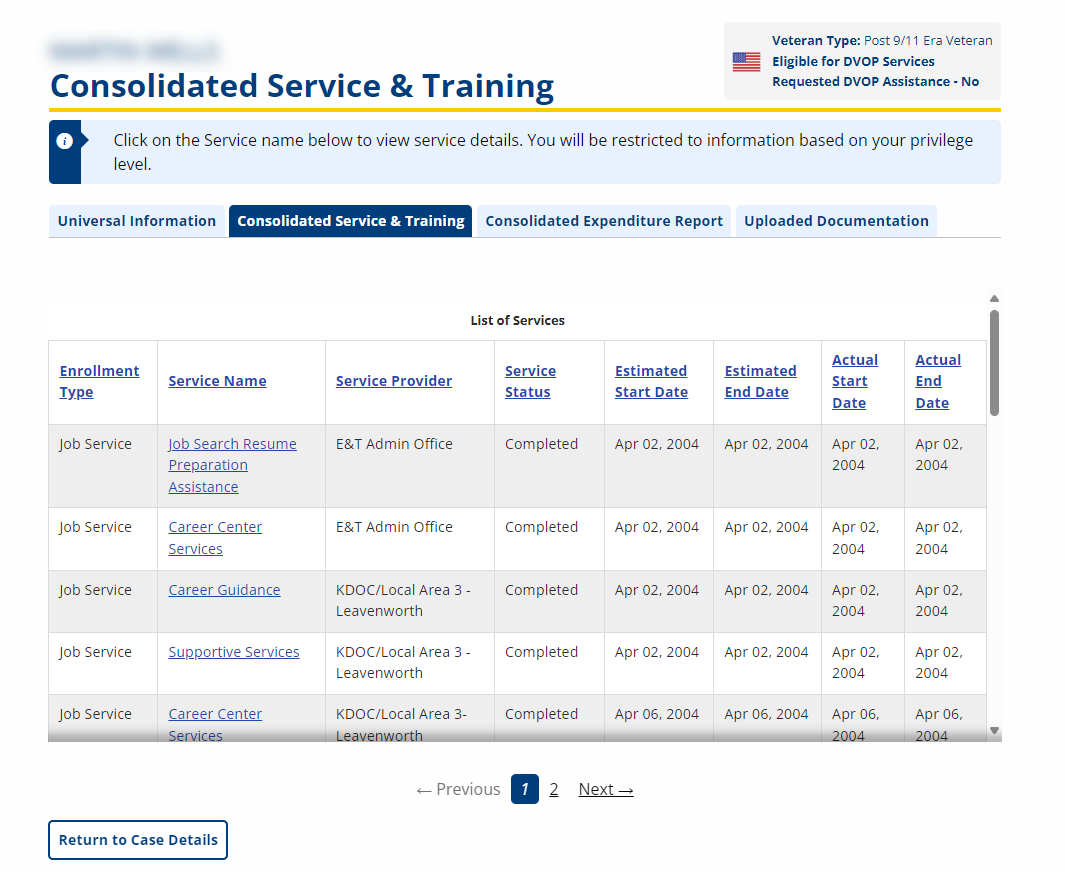Click the Consolidated Service & Training heading
1065x872 pixels.
click(302, 86)
